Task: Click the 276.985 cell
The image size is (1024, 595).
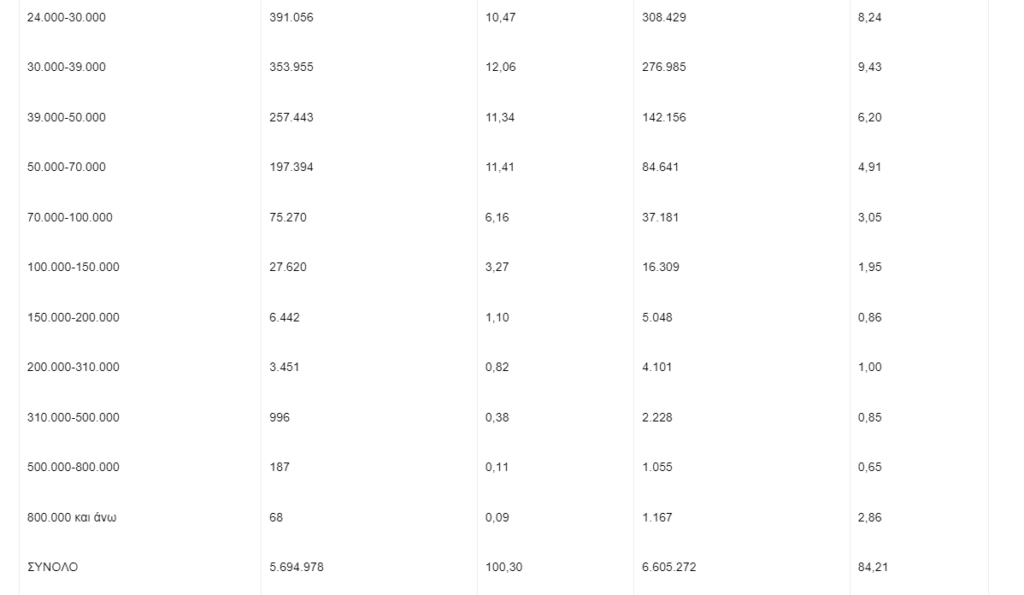Action: [664, 67]
